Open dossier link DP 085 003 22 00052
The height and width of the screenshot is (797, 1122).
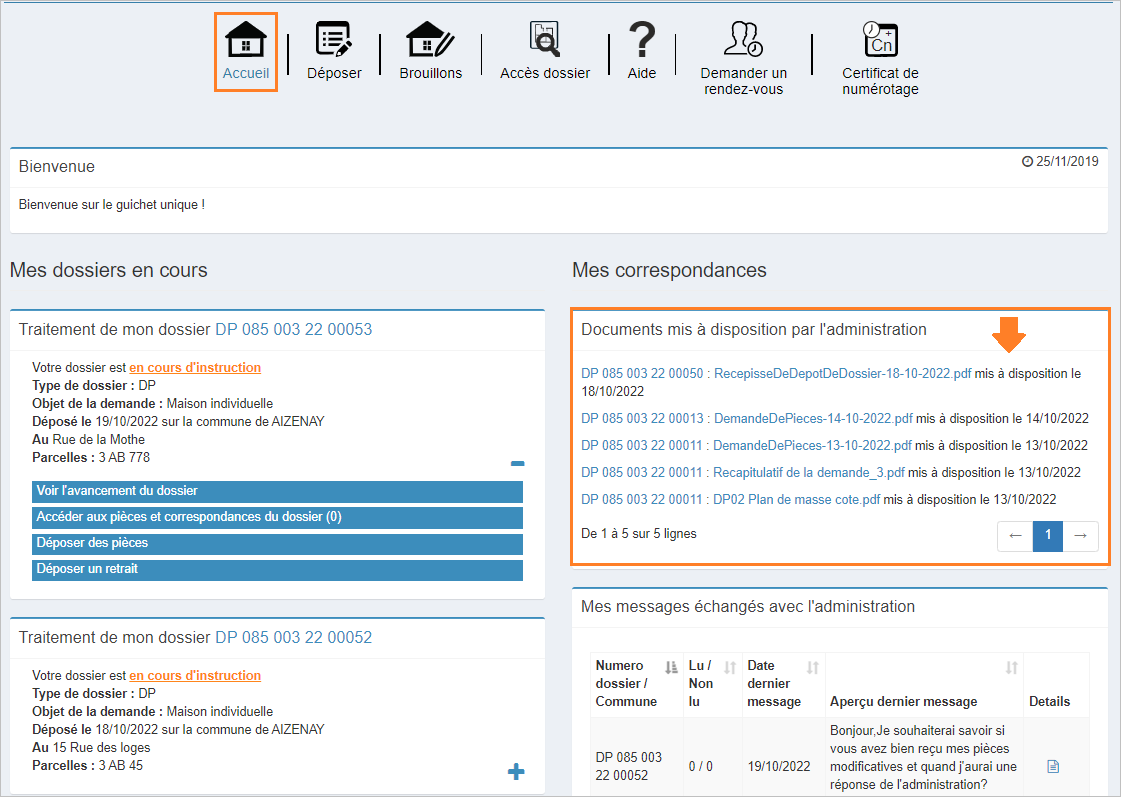[293, 637]
